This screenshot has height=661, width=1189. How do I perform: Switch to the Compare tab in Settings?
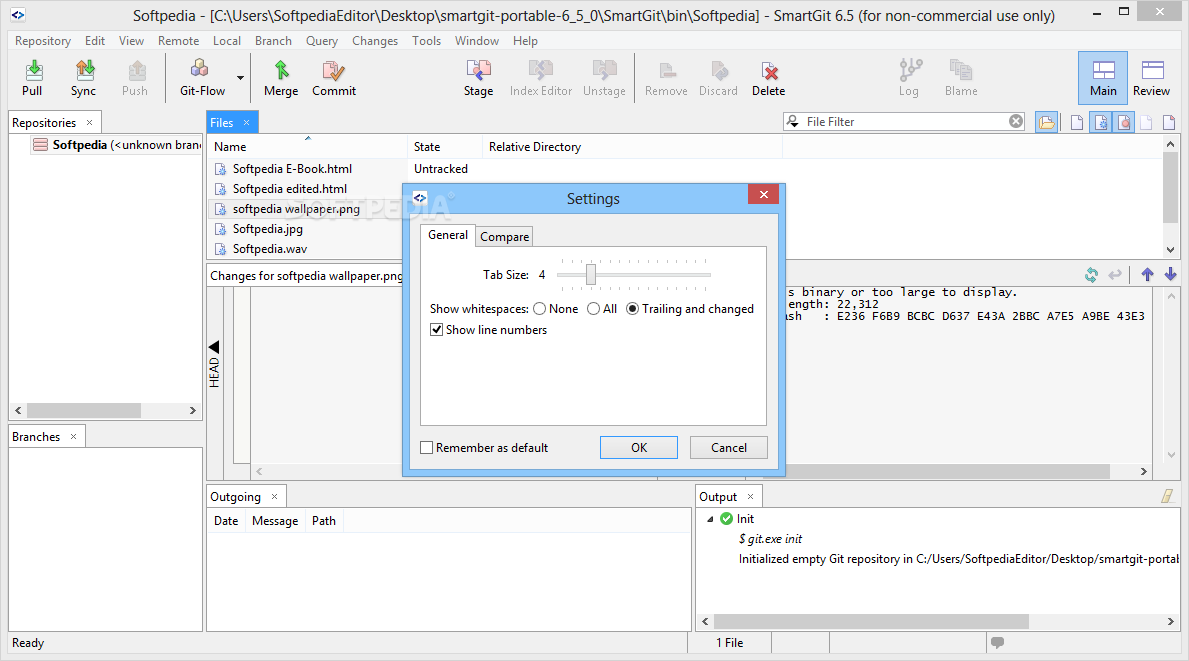504,237
